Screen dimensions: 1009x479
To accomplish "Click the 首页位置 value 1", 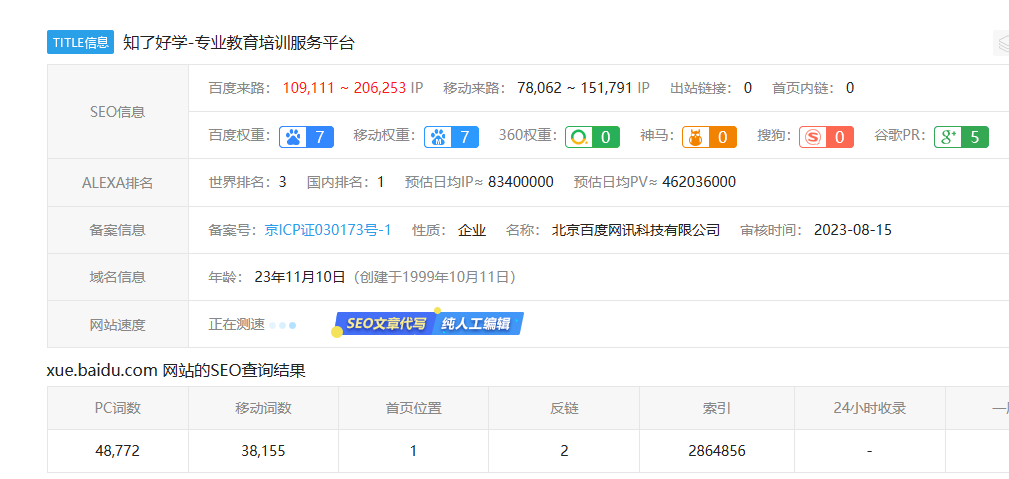I will [x=413, y=451].
